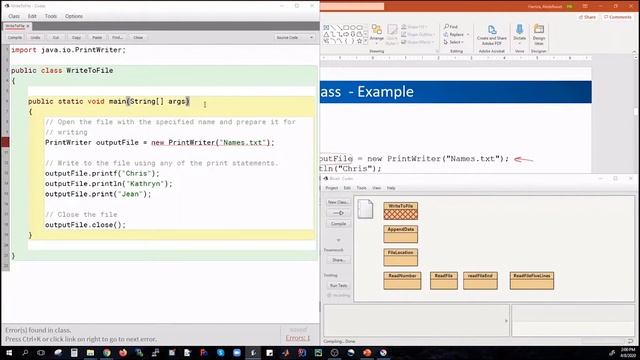This screenshot has width=640, height=360.
Task: Open the Select dropdown in Editing group
Action: (453, 42)
